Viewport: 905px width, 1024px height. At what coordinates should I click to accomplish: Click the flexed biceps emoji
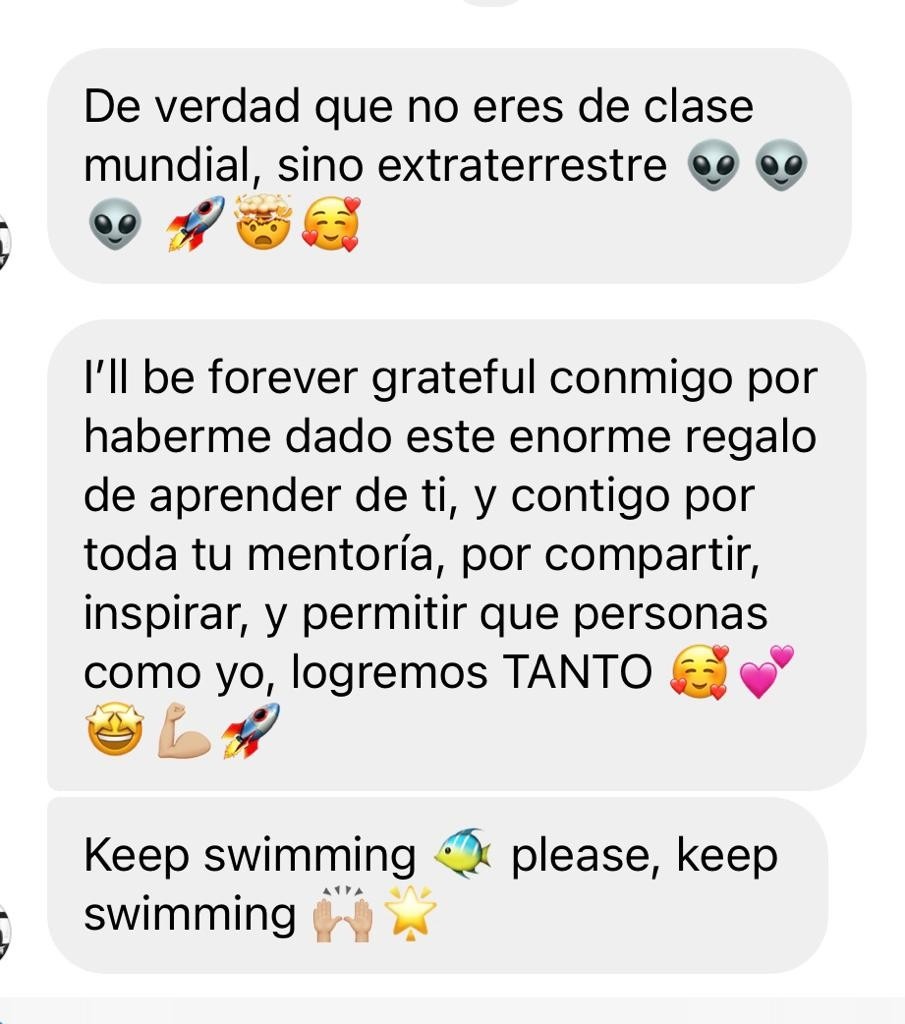point(184,730)
